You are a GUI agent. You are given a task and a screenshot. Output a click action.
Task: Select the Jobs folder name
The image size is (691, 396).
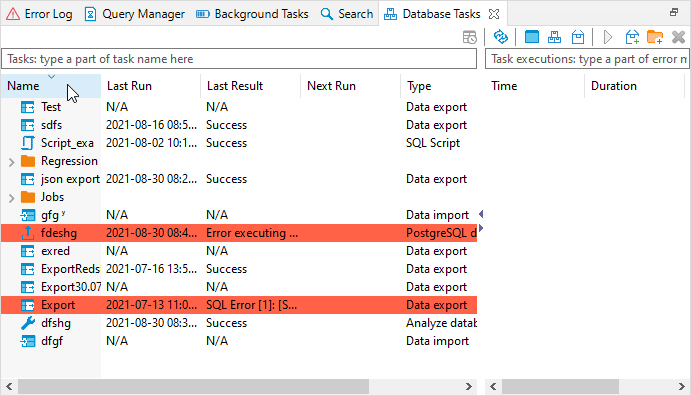click(52, 197)
